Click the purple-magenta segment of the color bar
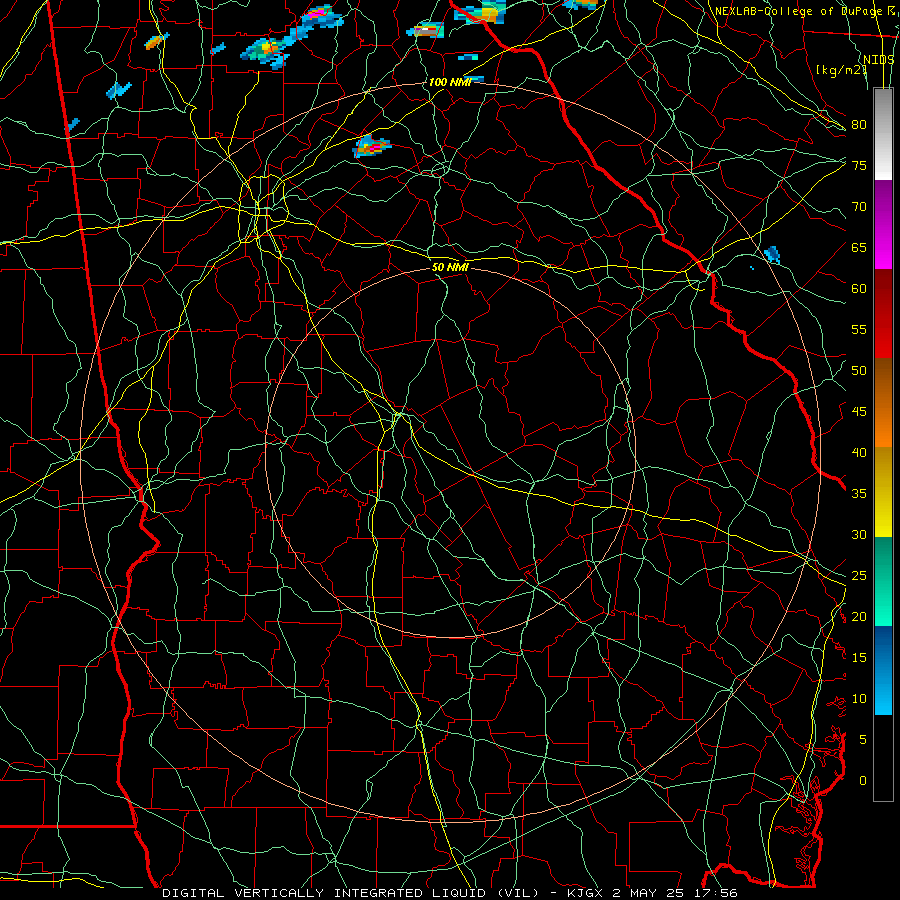Viewport: 900px width, 900px height. point(883,224)
